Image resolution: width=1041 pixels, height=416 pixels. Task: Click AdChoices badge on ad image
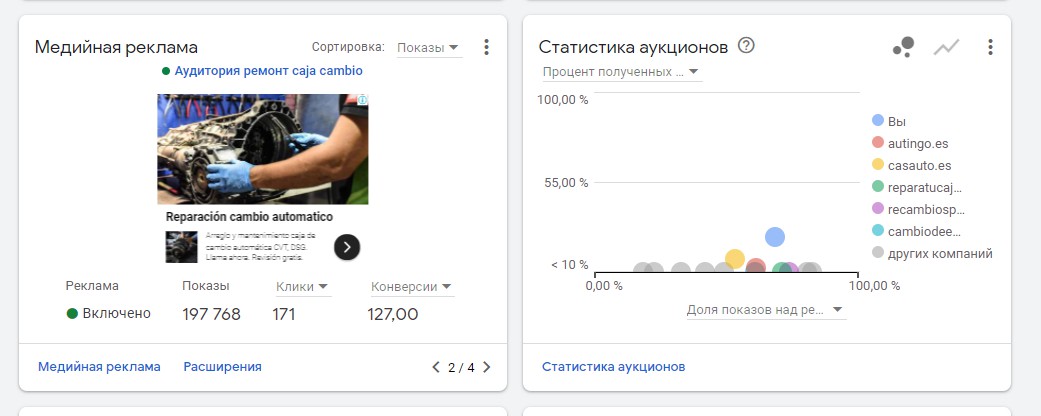point(362,100)
